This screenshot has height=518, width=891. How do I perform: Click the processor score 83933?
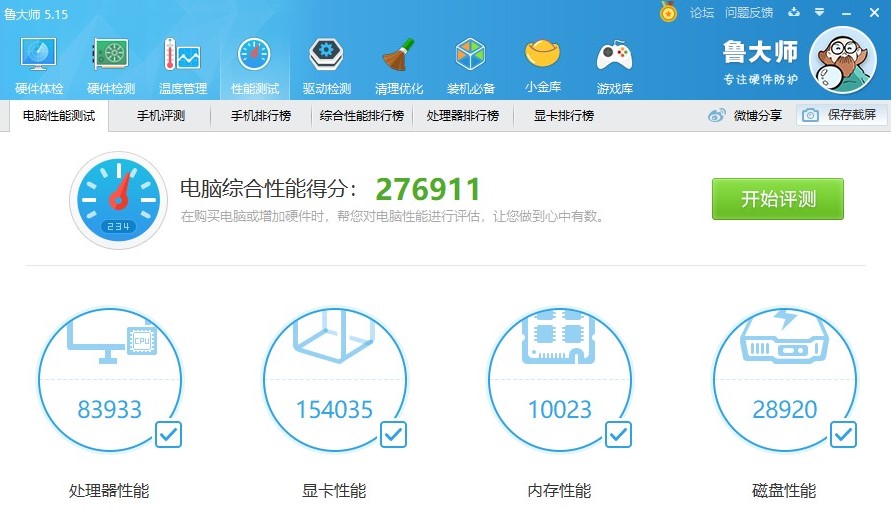coord(110,410)
